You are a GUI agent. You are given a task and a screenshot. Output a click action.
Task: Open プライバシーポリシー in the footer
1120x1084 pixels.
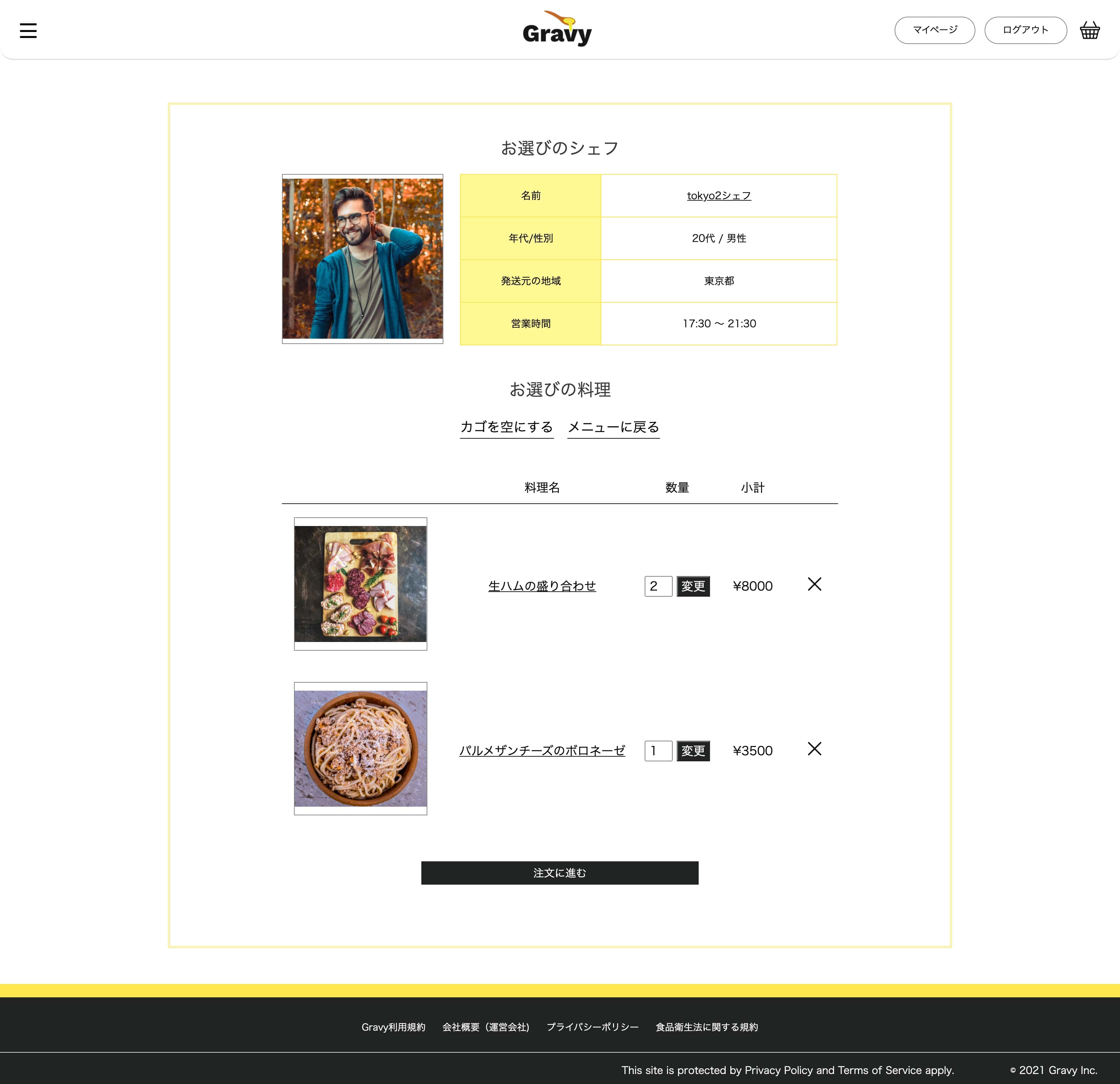[593, 1026]
